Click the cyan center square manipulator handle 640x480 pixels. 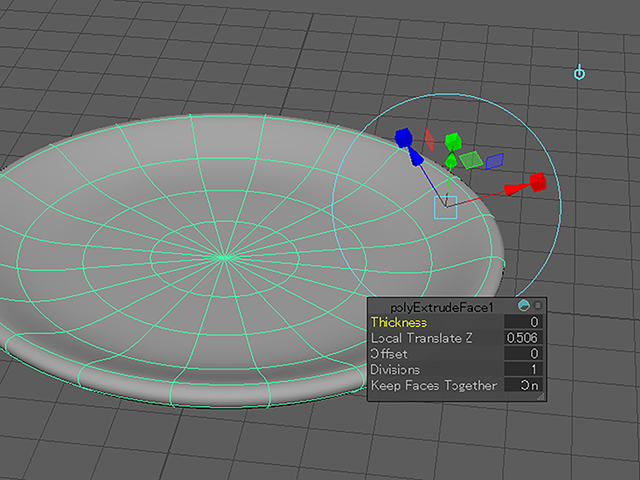pyautogui.click(x=445, y=207)
